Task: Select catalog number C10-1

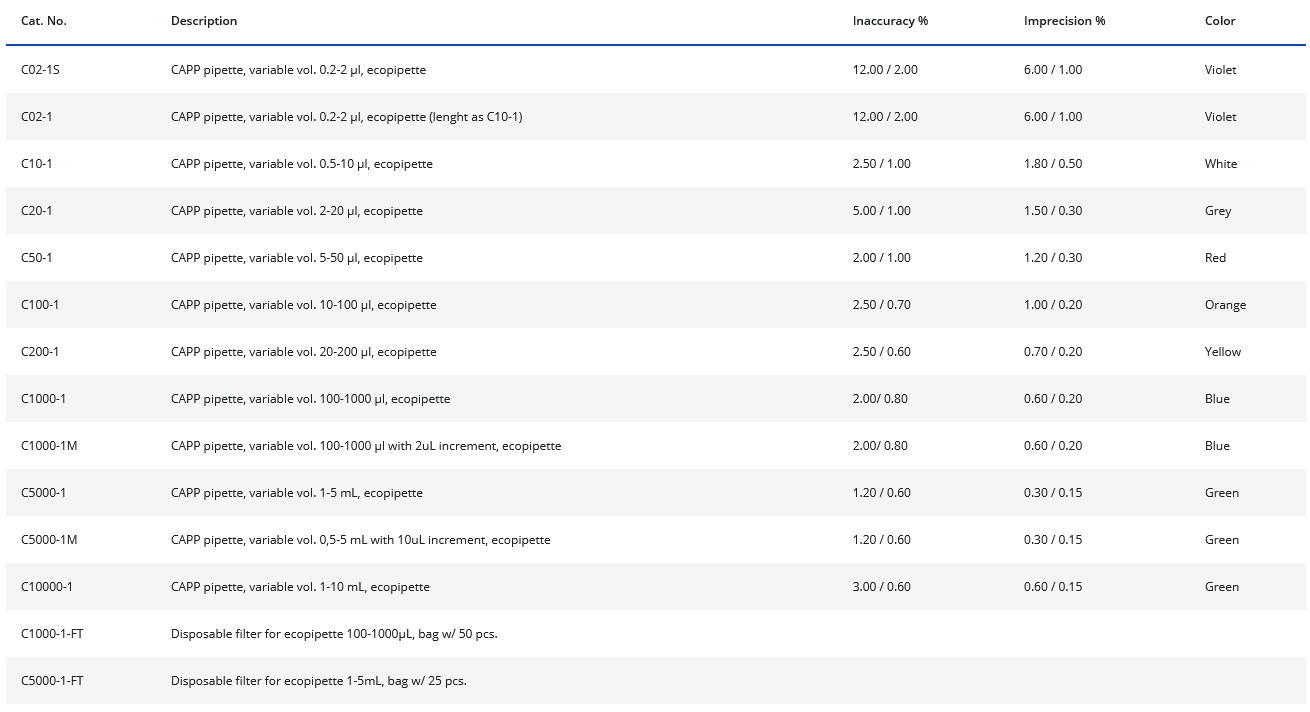Action: pos(37,164)
